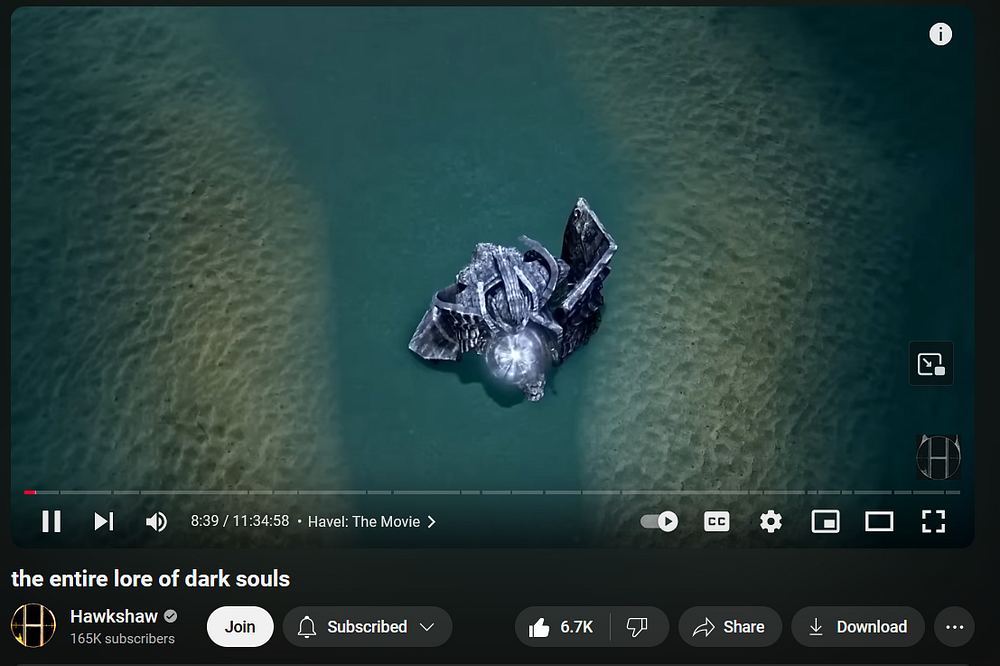
Task: Click the 8:39 / 11:34:58 time display
Action: click(240, 521)
